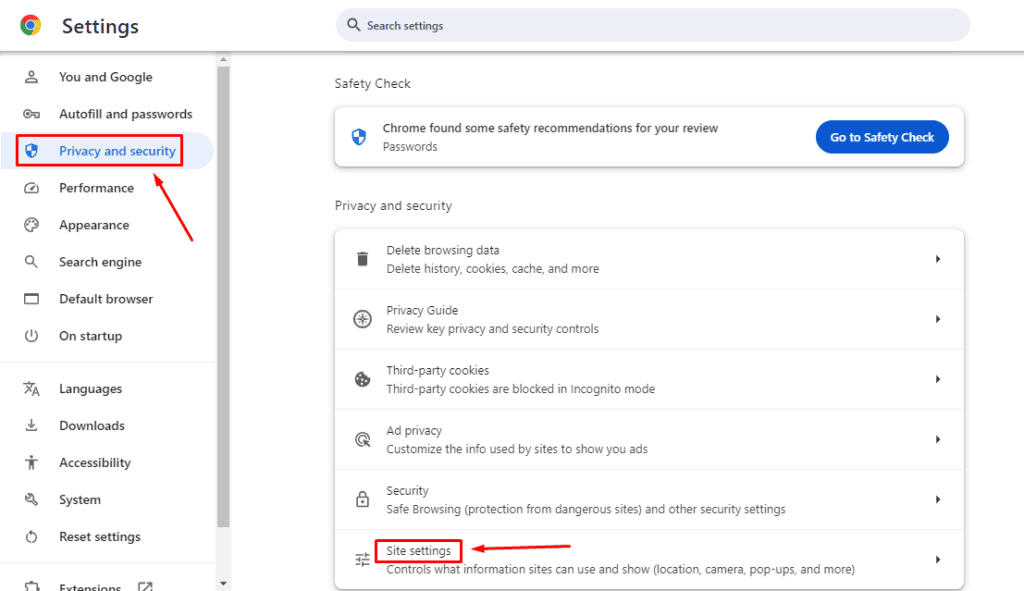Open Accessibility settings section
The width and height of the screenshot is (1024, 591).
[107, 462]
